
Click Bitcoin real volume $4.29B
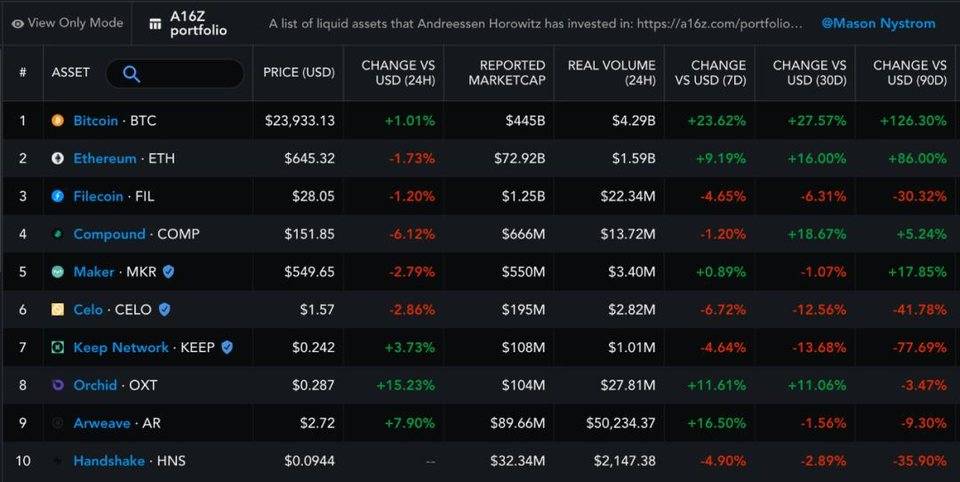634,121
